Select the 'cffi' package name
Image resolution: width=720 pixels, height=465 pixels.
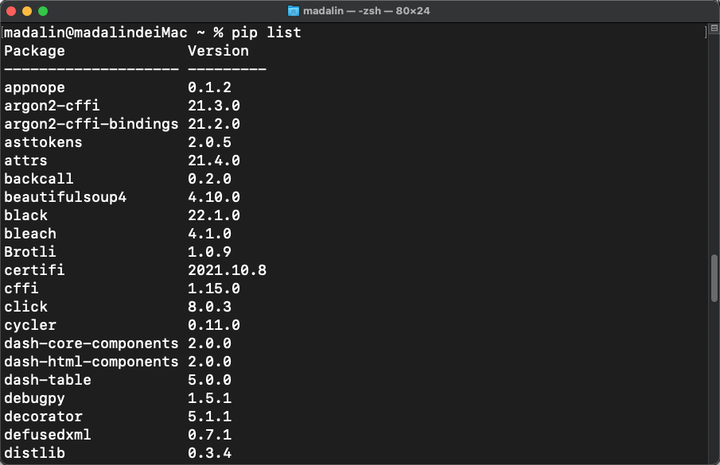click(21, 288)
